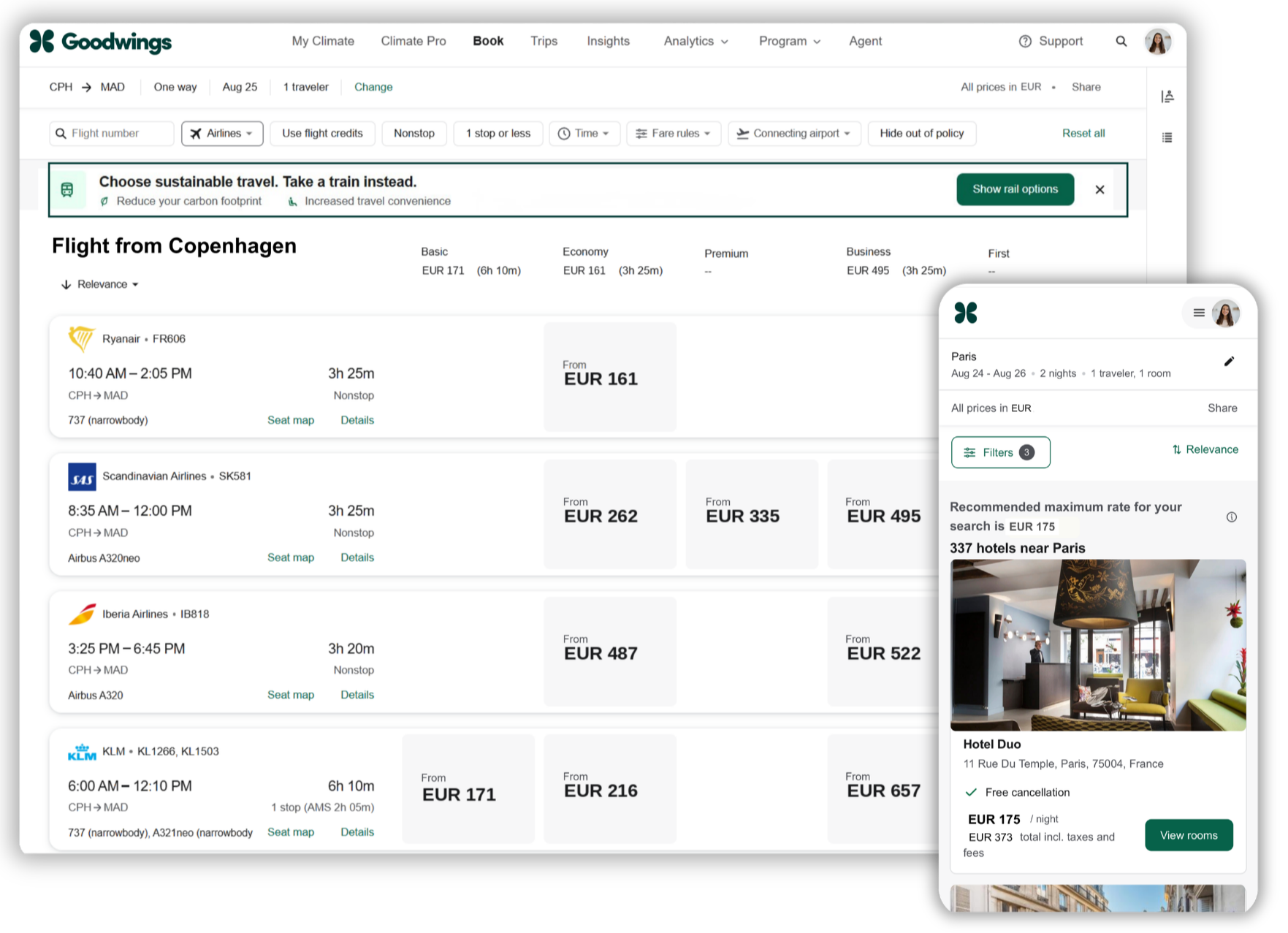Click Change to edit flight search
The image size is (1288, 933).
[373, 88]
